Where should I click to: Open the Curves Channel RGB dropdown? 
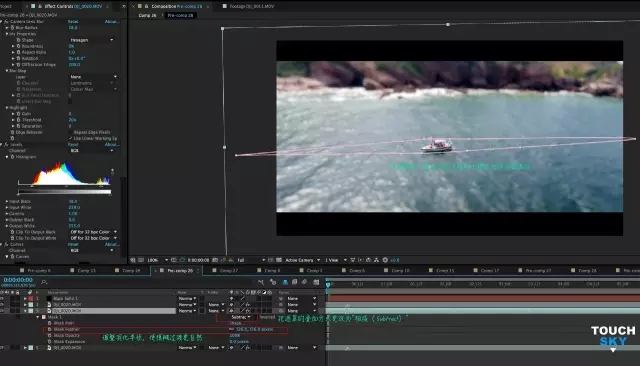pyautogui.click(x=92, y=251)
